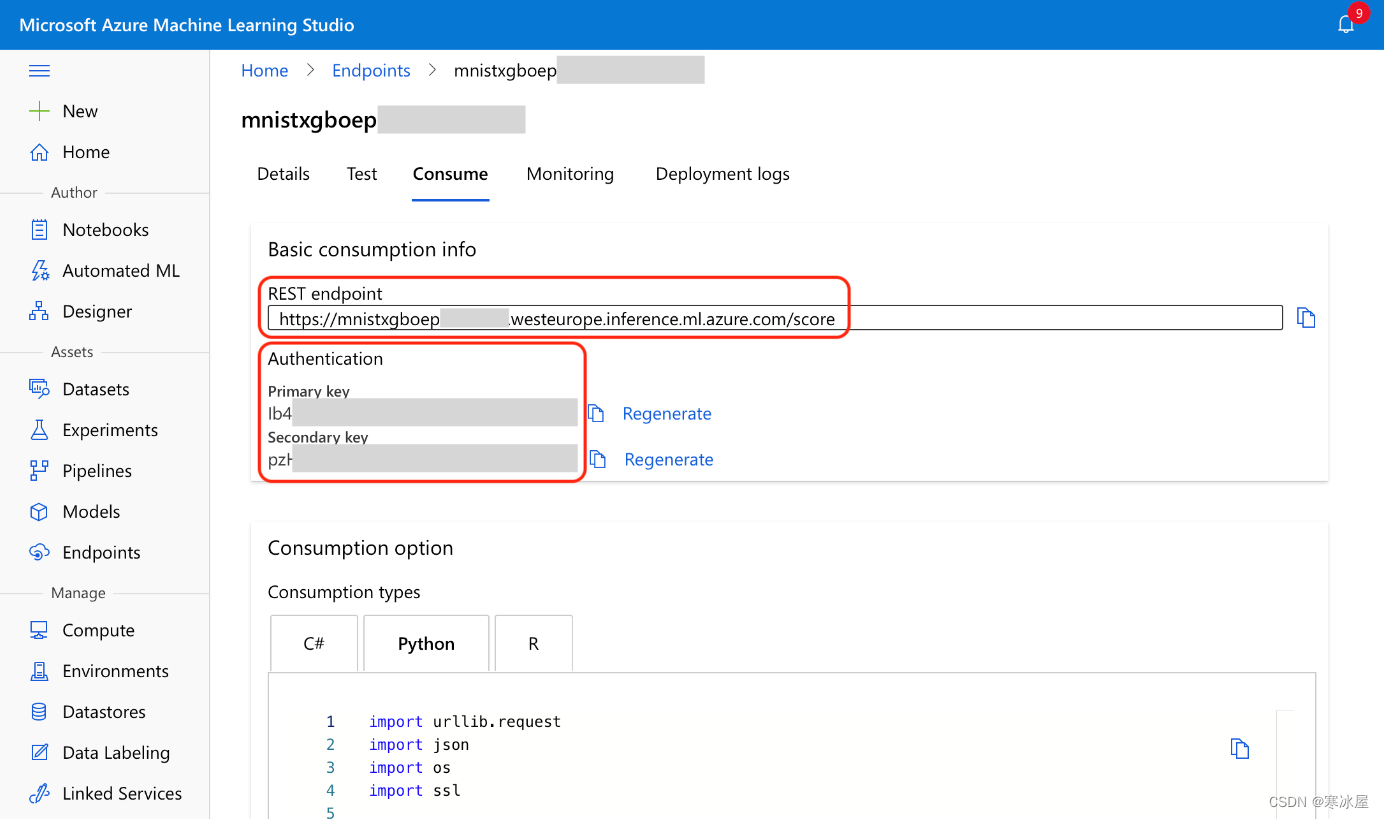Click the 'import ssl' code line
1384x819 pixels.
(415, 791)
